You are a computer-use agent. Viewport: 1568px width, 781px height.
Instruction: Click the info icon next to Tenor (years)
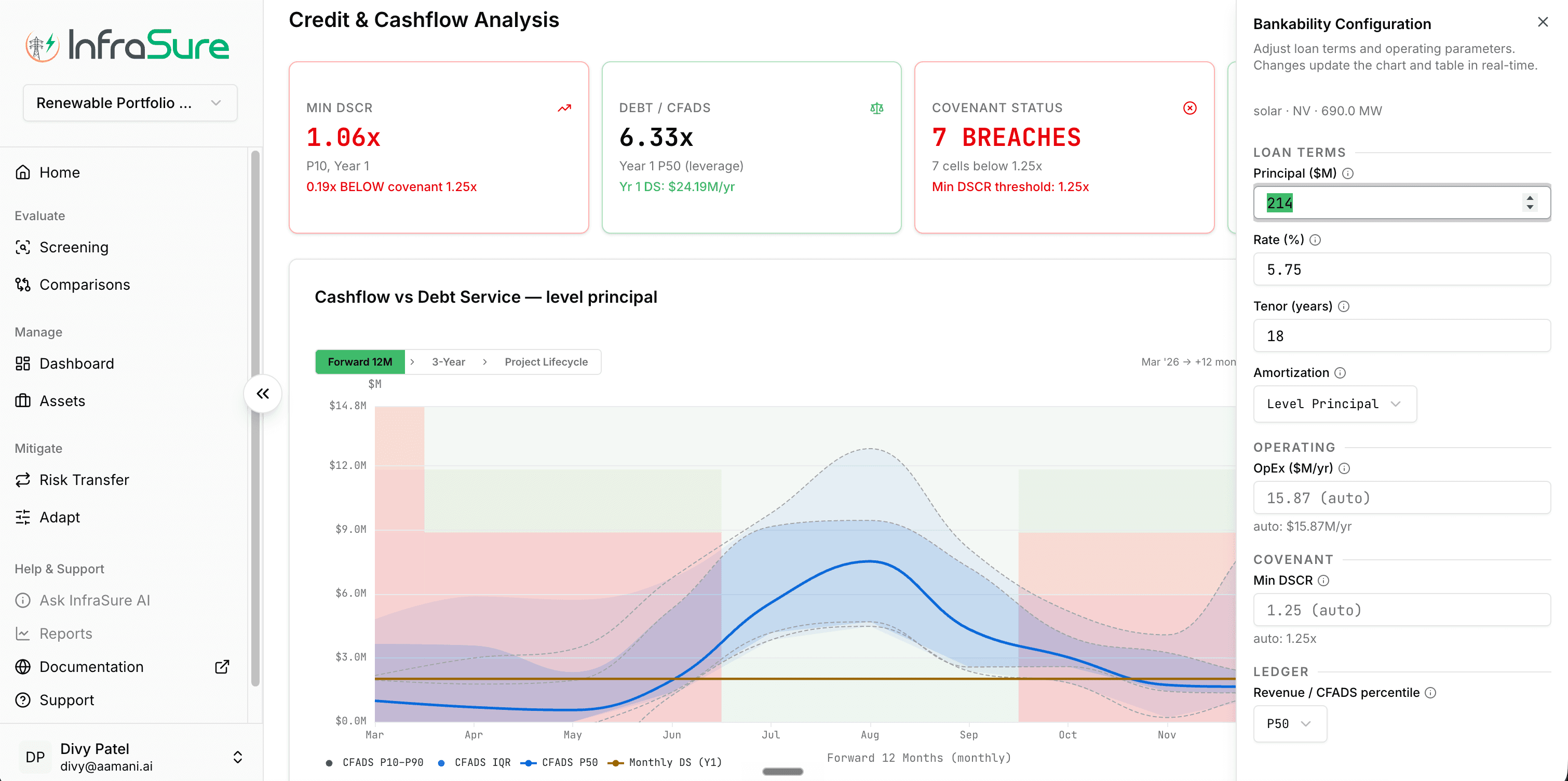tap(1343, 306)
